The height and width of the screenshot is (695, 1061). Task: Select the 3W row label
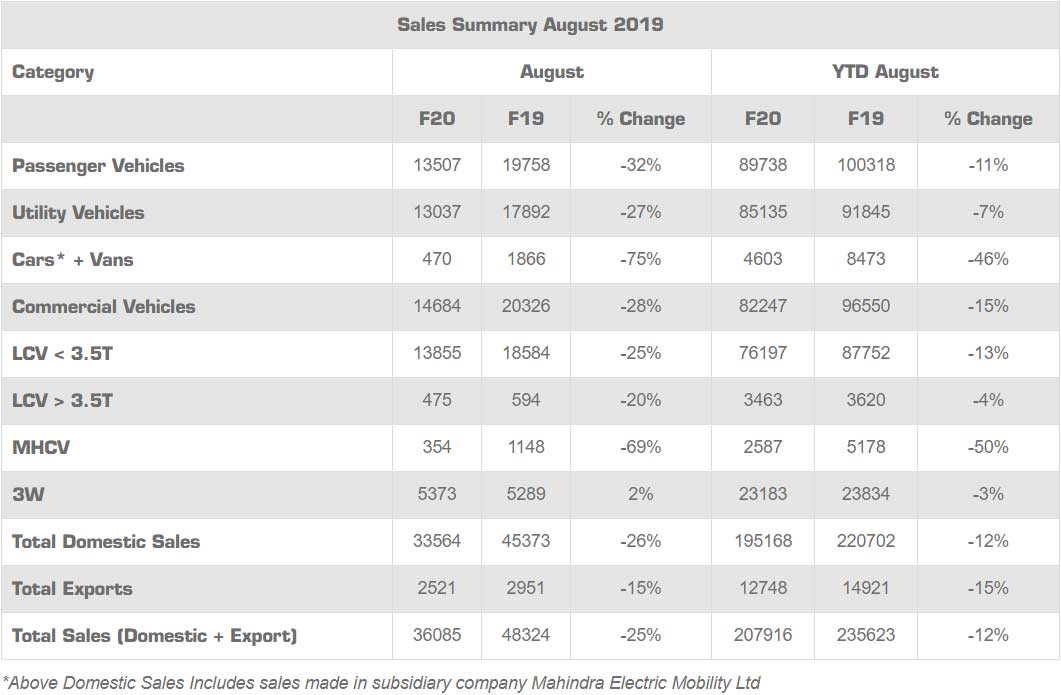tap(26, 494)
